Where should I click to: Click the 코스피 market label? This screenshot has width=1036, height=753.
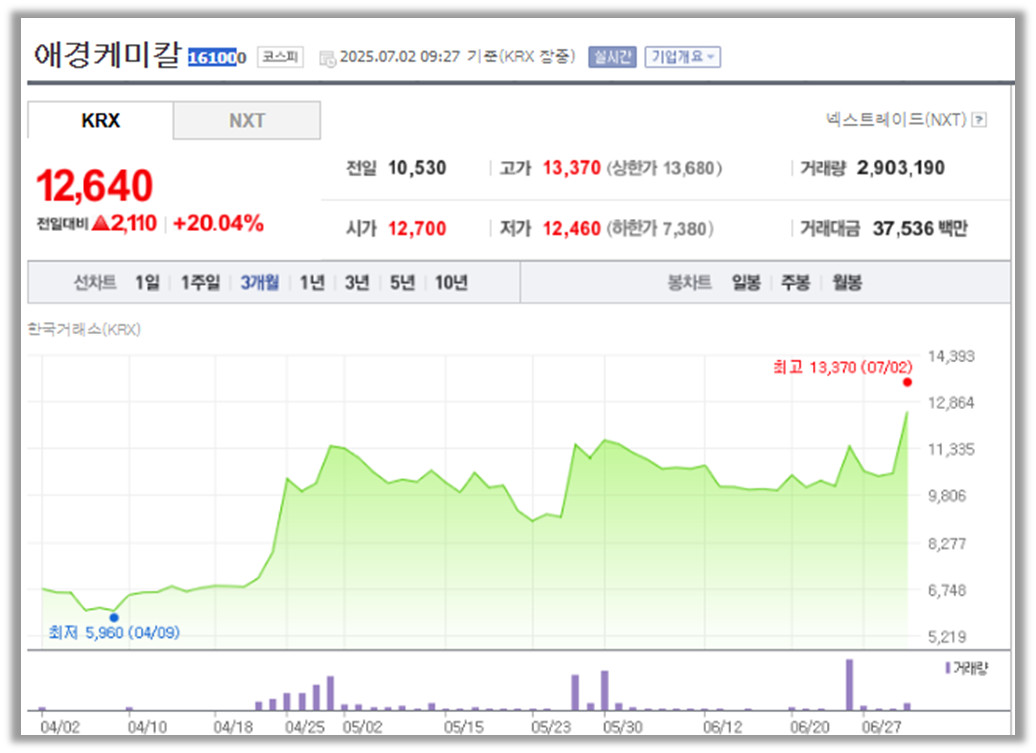pos(280,57)
